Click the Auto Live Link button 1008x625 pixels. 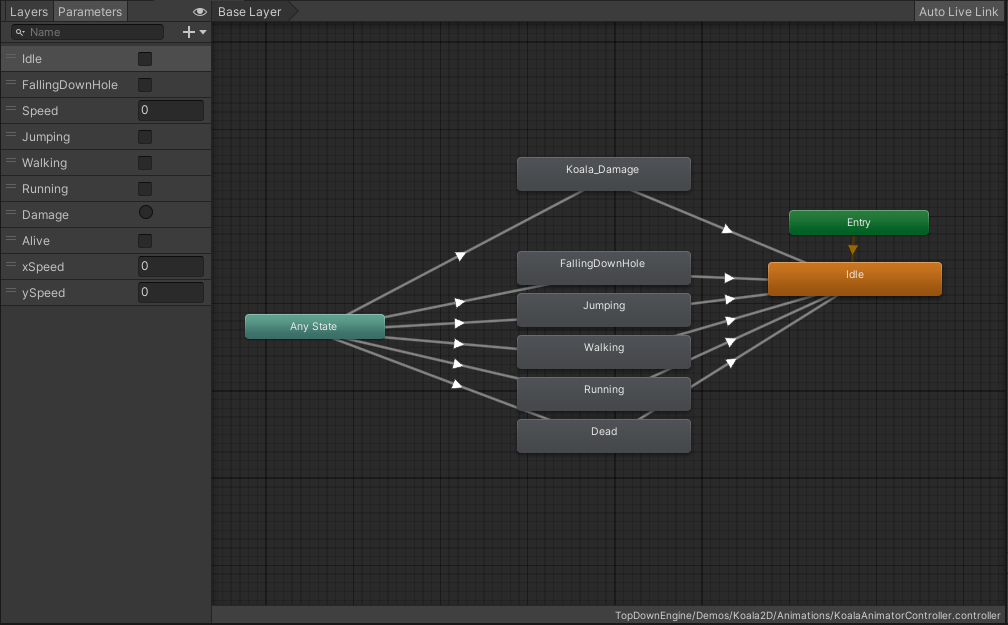(958, 12)
